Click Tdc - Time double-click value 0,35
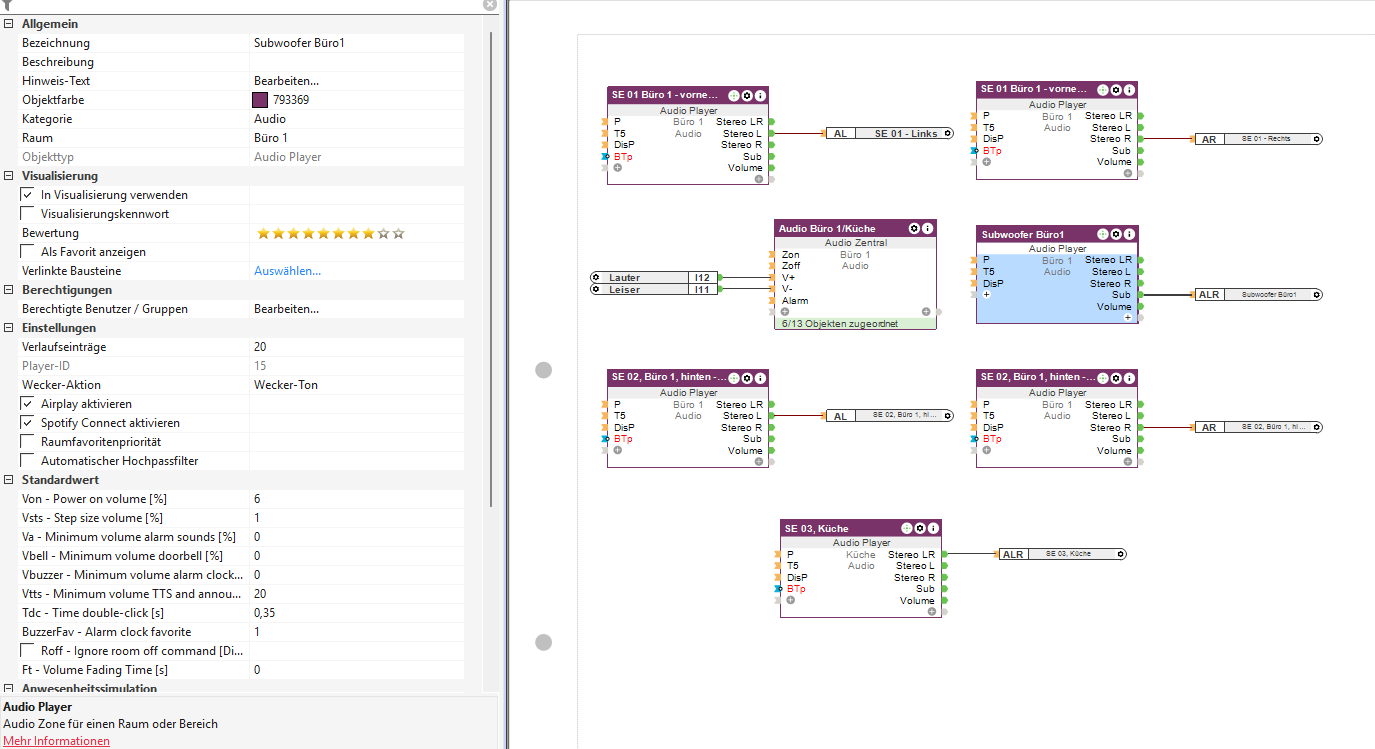The width and height of the screenshot is (1375, 749). (x=357, y=613)
